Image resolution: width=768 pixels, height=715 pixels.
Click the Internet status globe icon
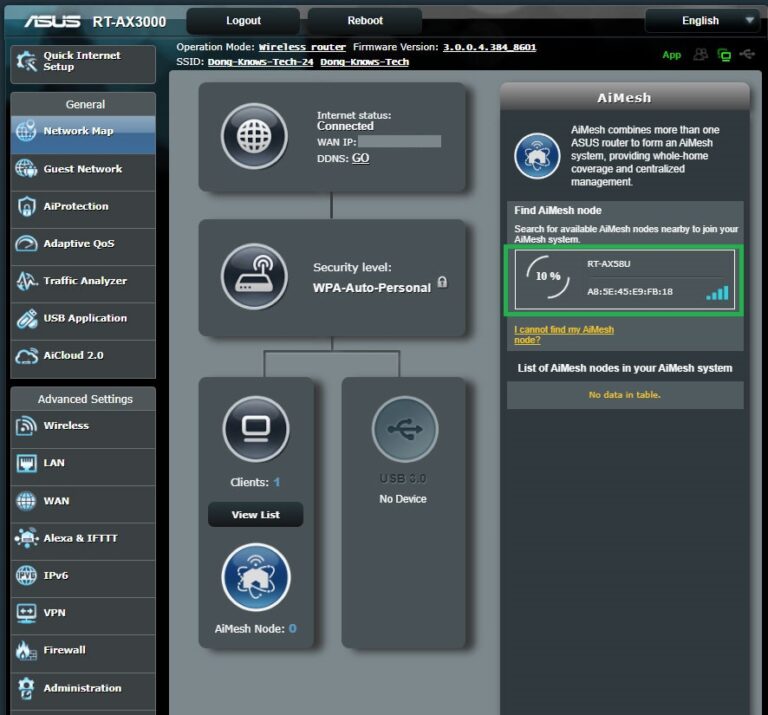coord(254,136)
